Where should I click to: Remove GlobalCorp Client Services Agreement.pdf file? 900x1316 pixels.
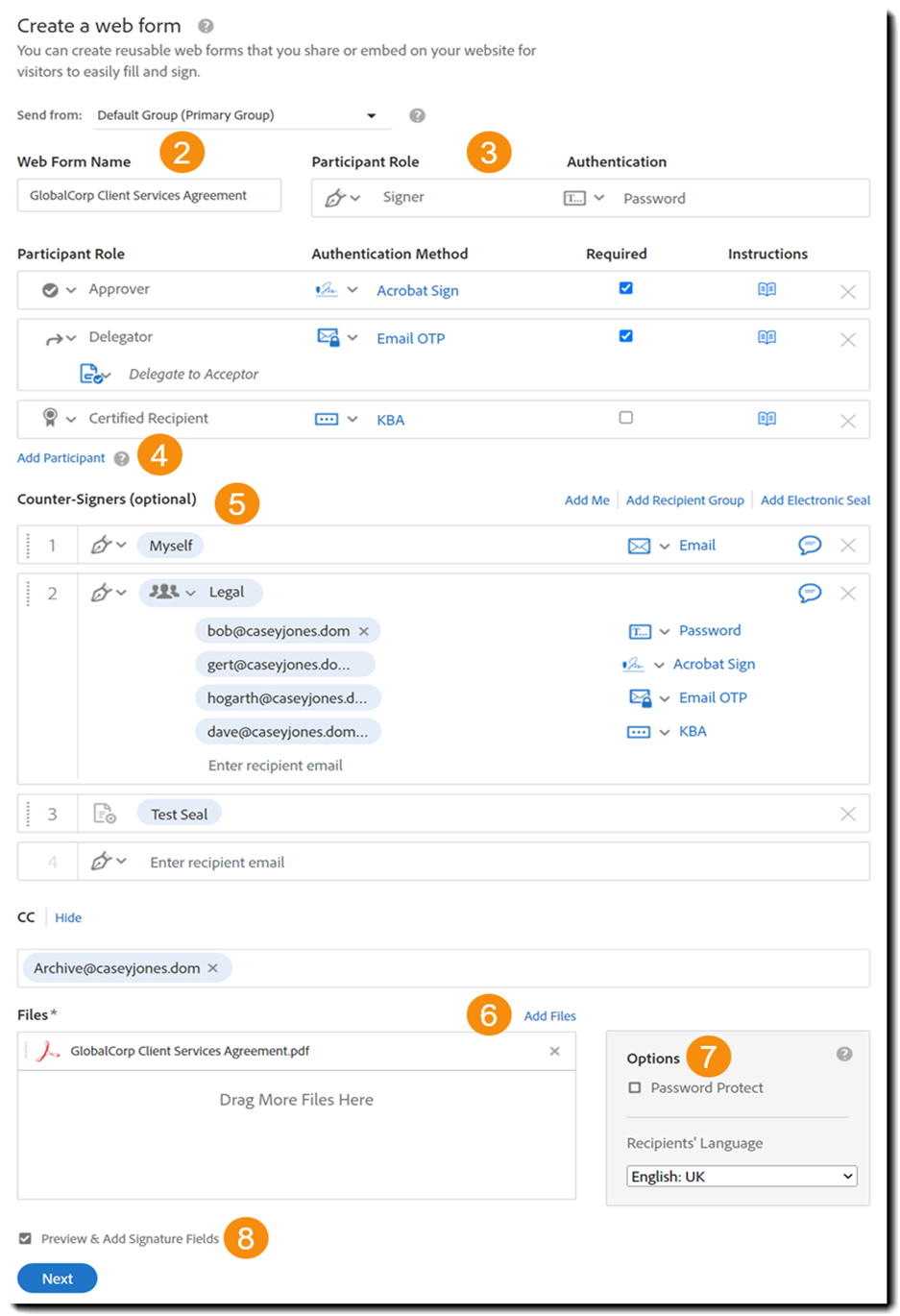click(x=554, y=1051)
